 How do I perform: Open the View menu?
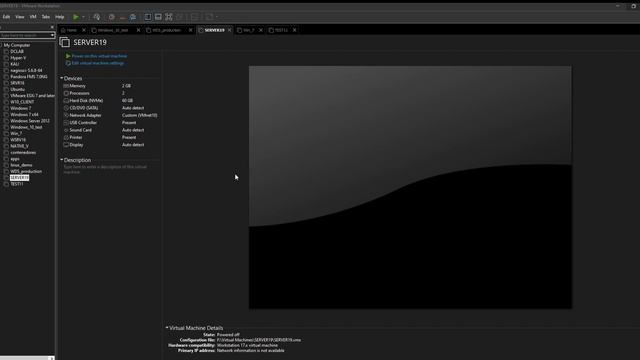(20, 17)
